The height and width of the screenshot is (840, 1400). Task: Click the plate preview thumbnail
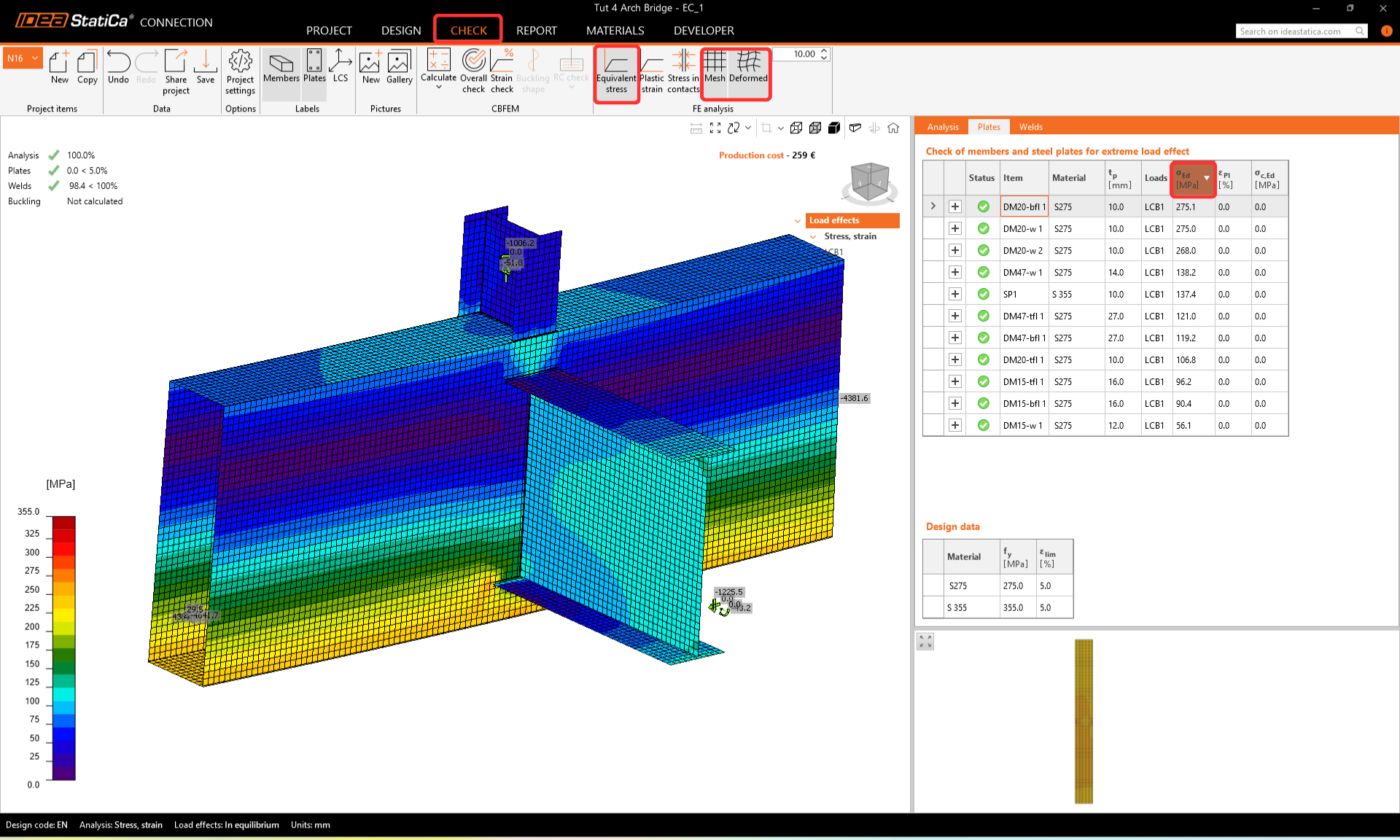pyautogui.click(x=1084, y=721)
